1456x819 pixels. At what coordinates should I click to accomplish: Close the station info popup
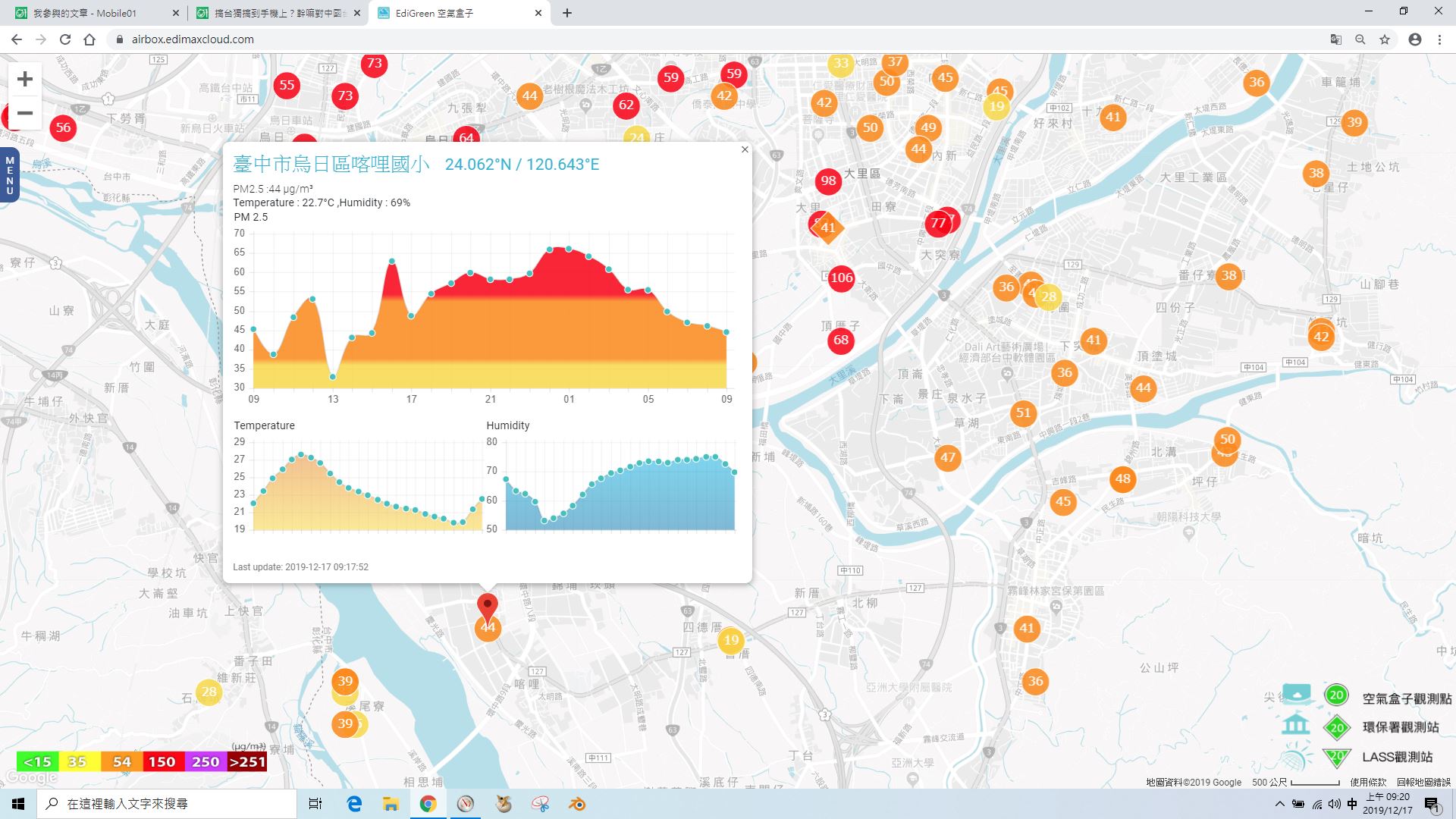click(745, 149)
